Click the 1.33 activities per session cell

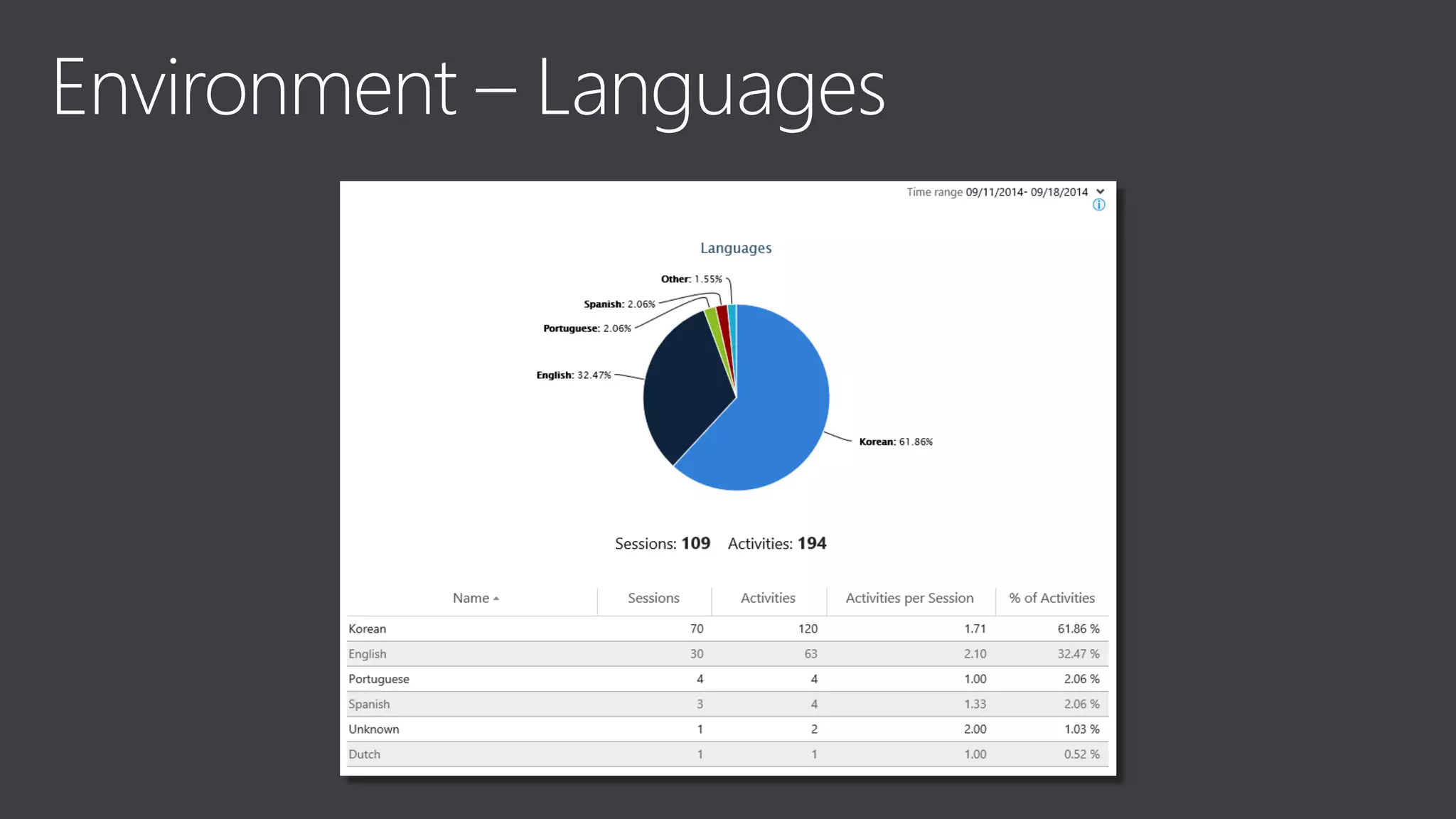975,704
